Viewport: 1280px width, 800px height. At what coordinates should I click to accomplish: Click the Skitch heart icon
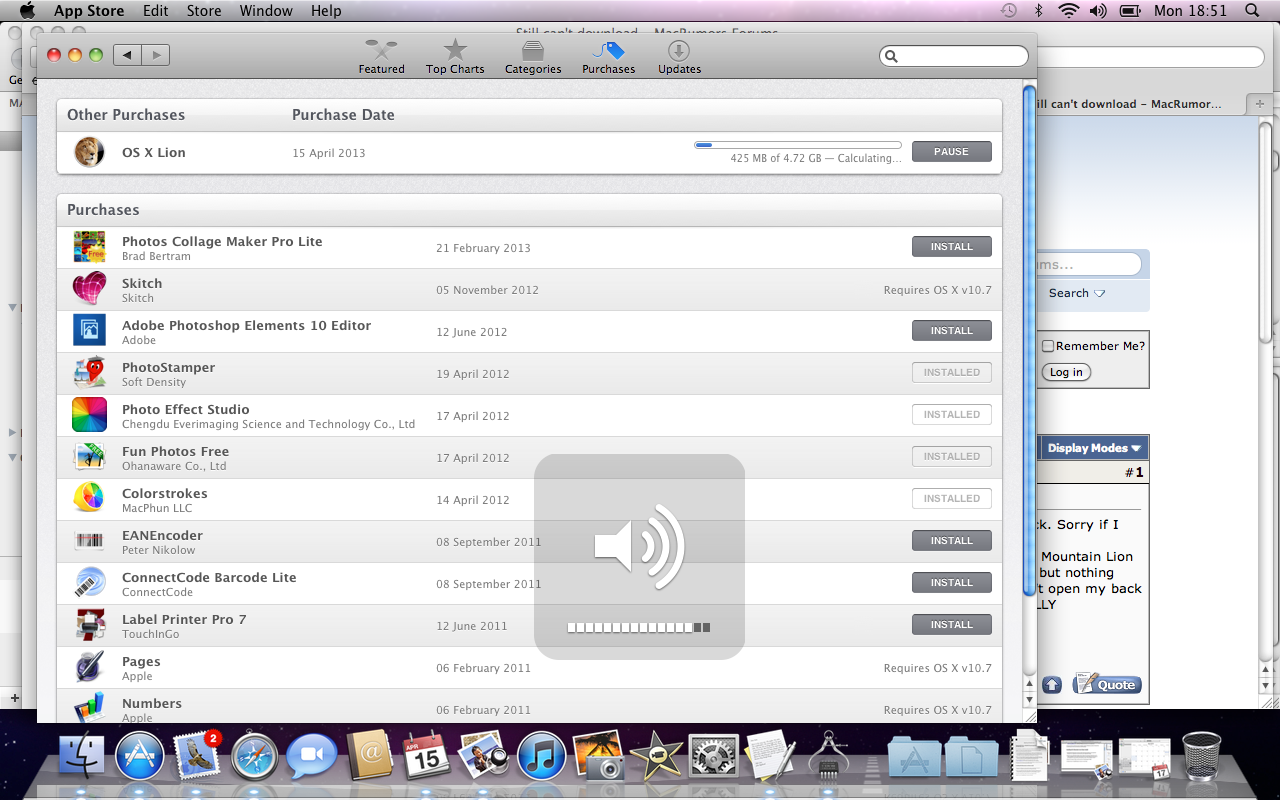point(89,289)
